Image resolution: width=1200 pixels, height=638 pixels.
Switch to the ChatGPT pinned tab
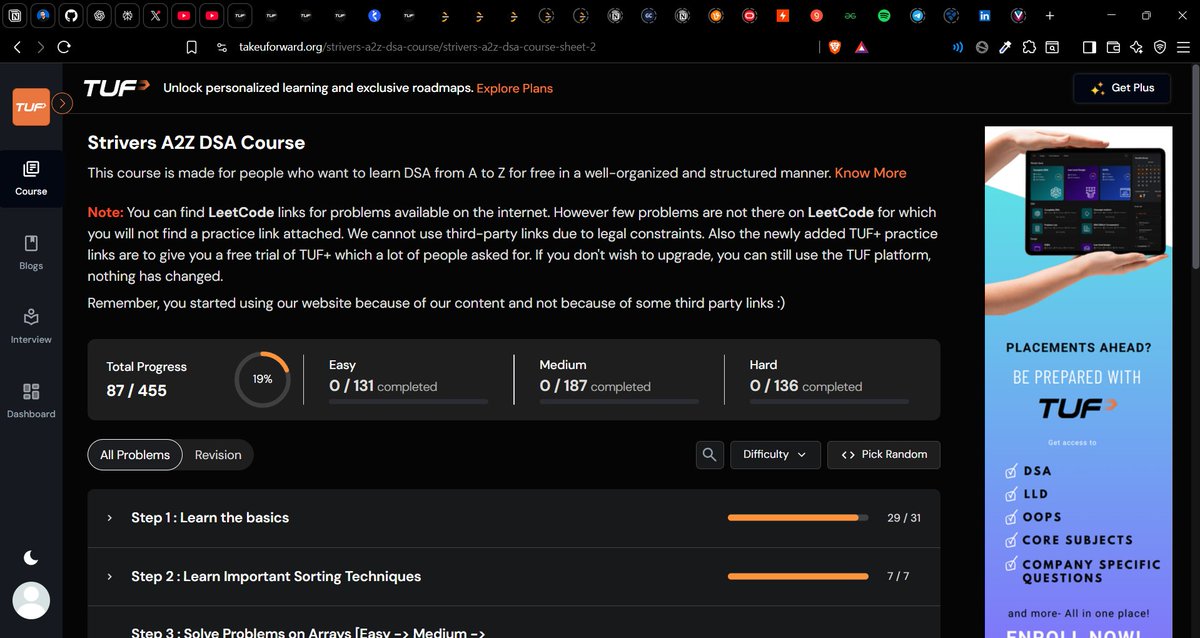[x=99, y=16]
